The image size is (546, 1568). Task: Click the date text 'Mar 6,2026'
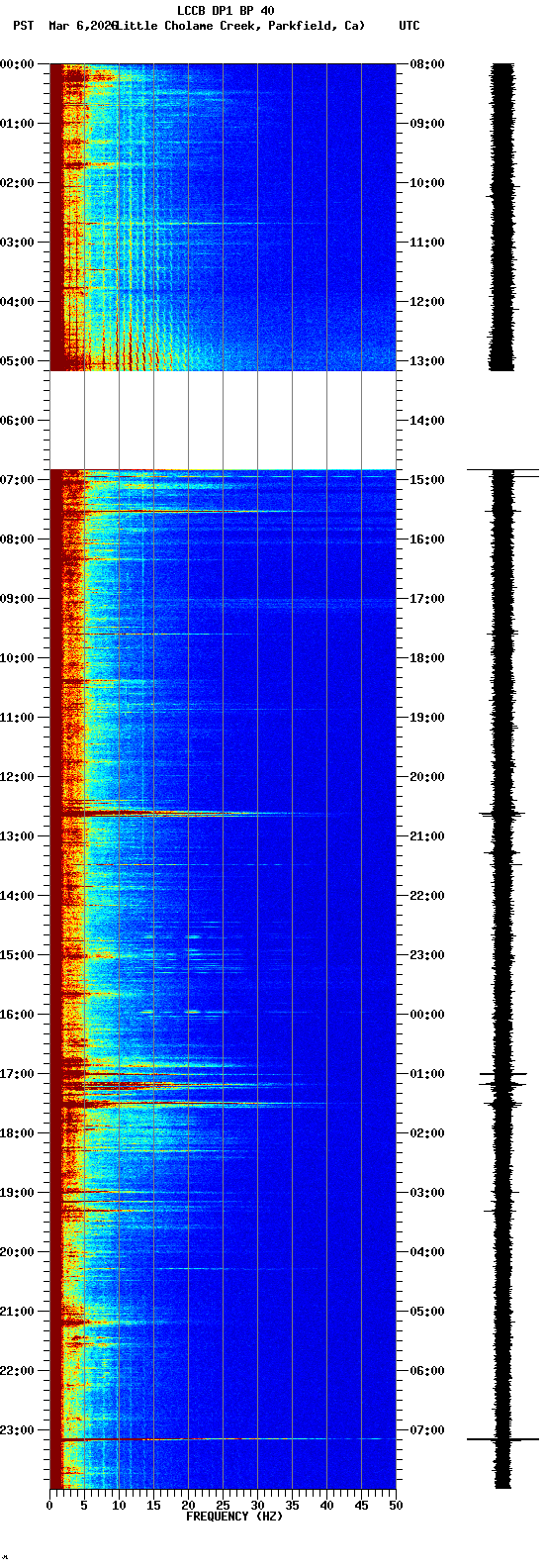pyautogui.click(x=83, y=26)
